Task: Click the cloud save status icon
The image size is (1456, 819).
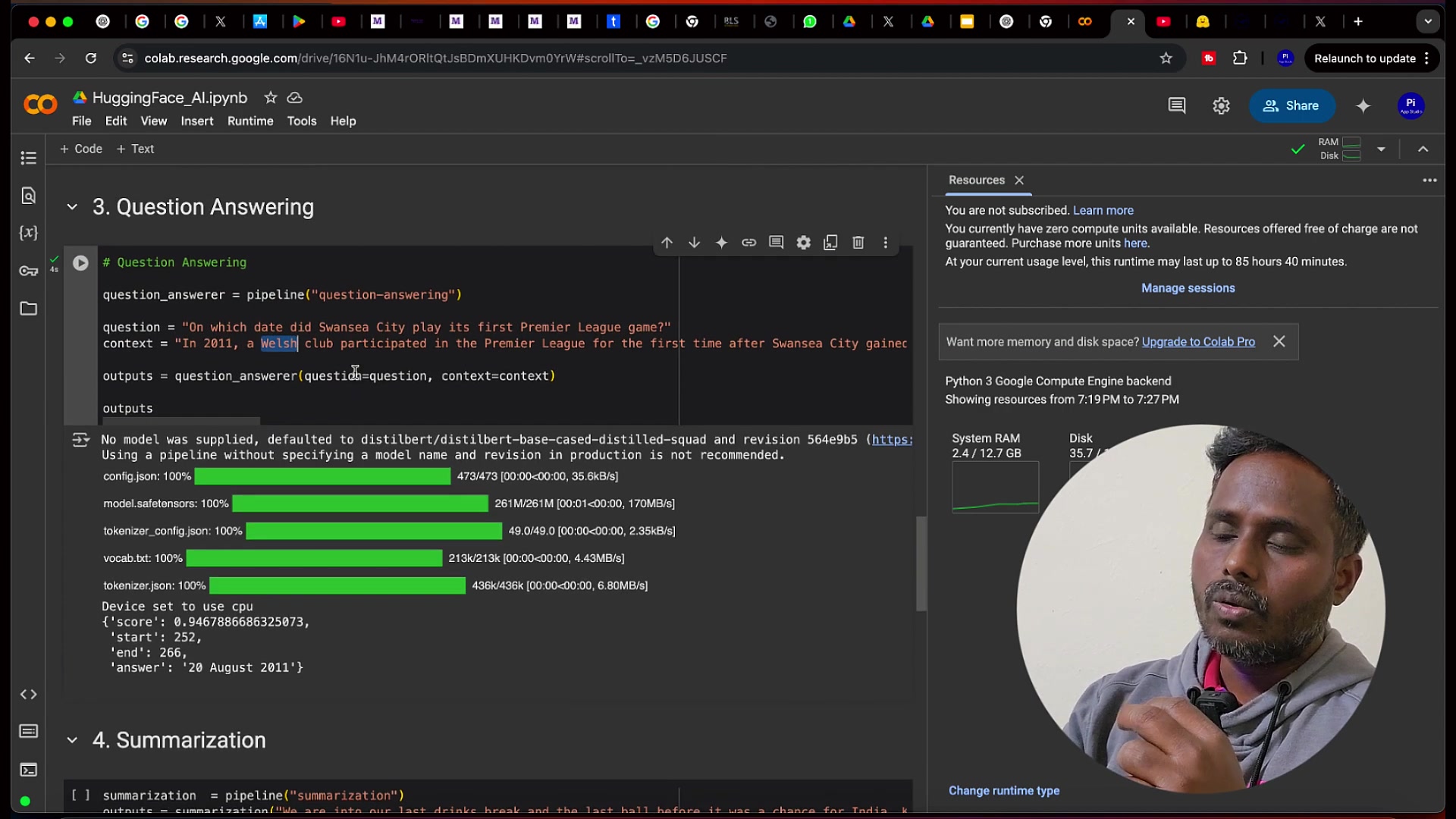Action: [x=295, y=98]
